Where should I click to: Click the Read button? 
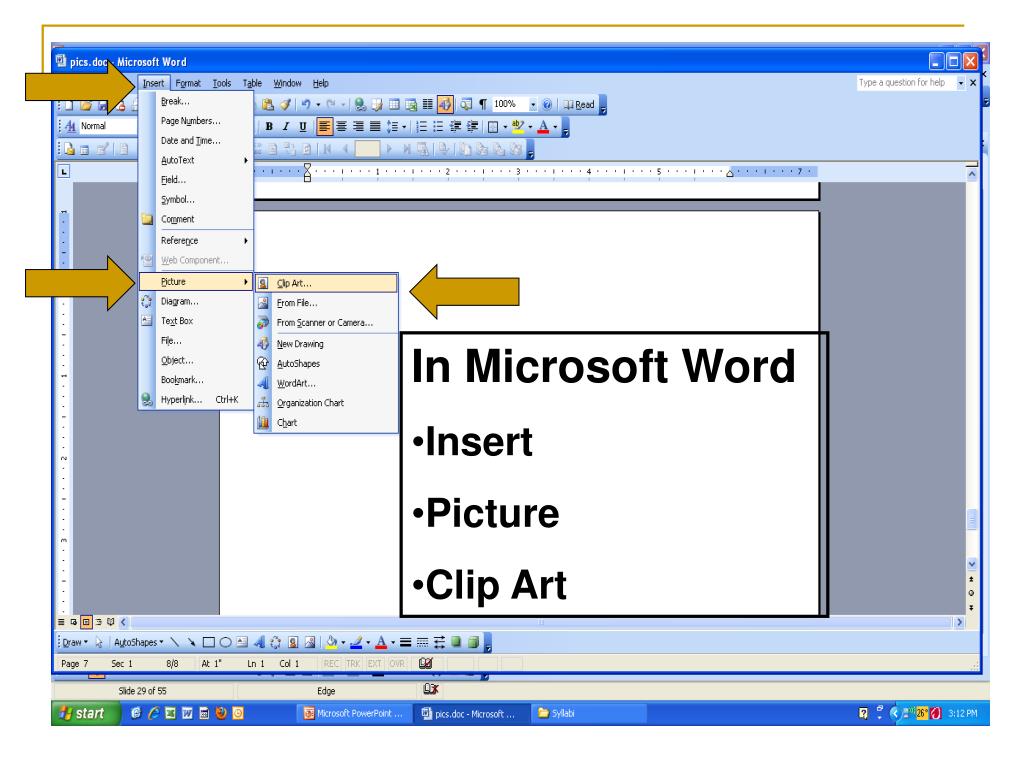pyautogui.click(x=579, y=104)
